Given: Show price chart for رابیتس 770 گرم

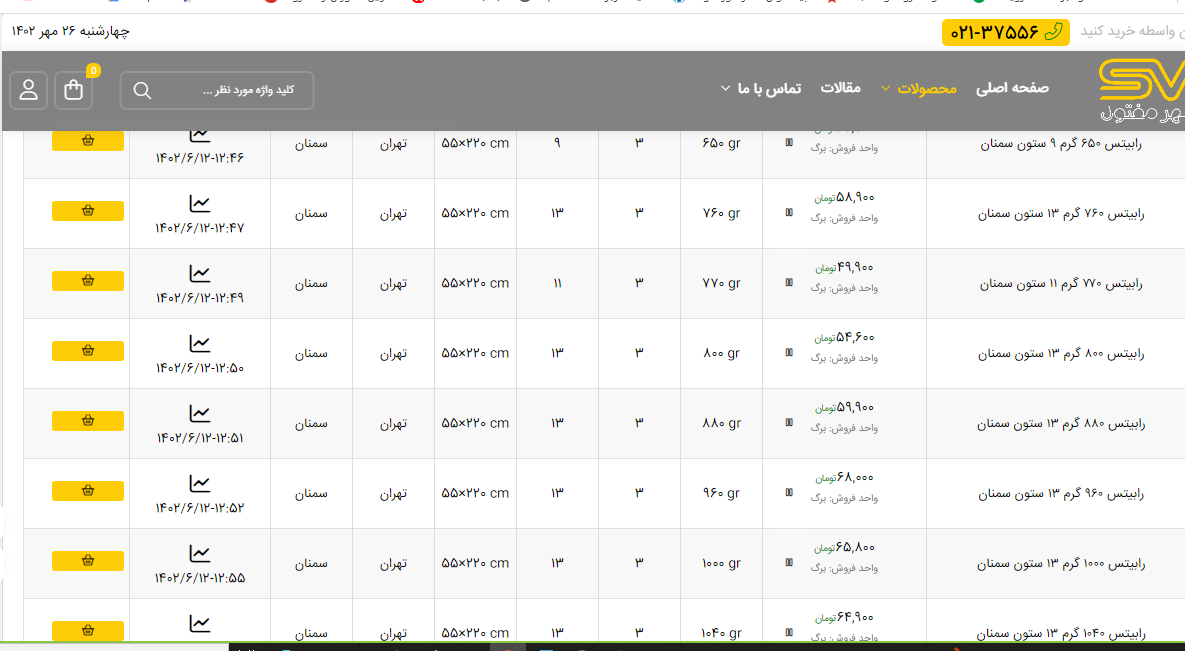Looking at the screenshot, I should pyautogui.click(x=200, y=274).
